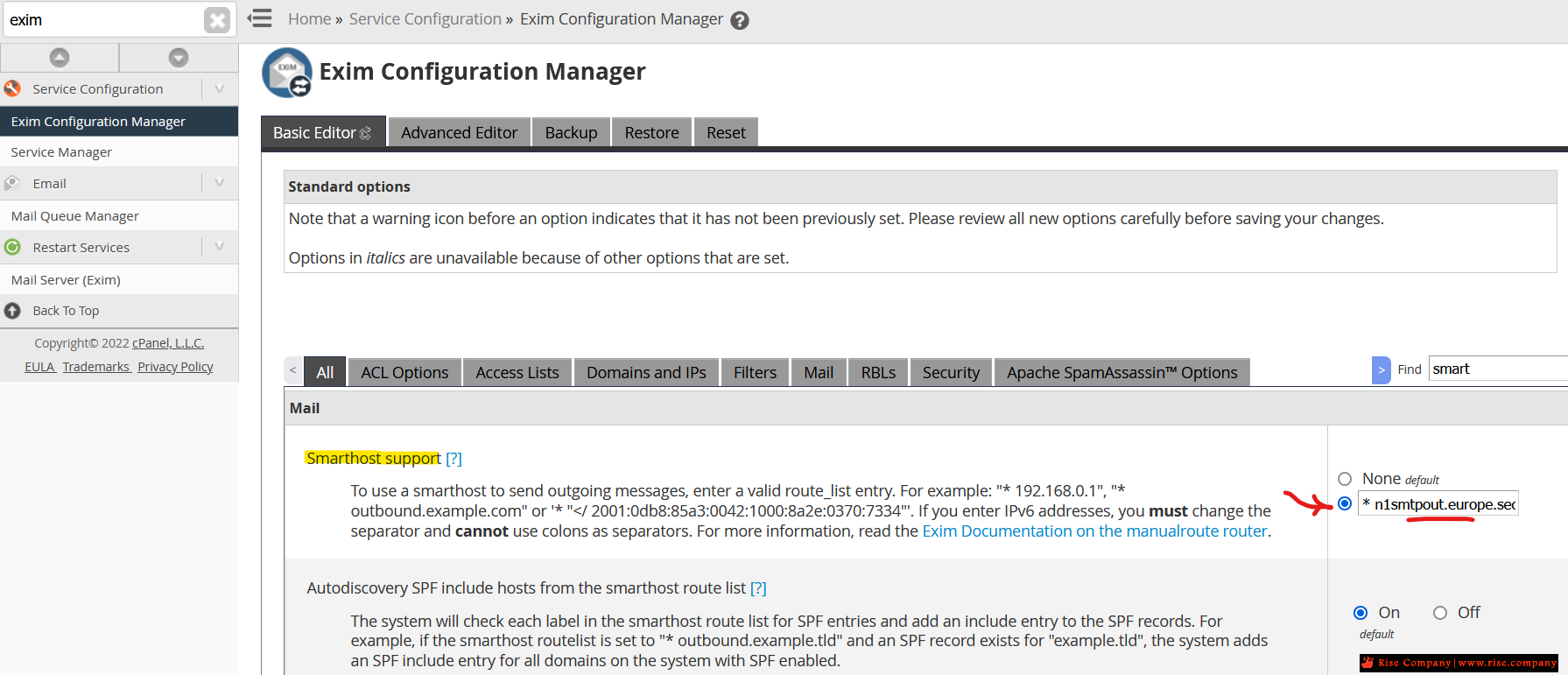Open the Trademarks link
1568x675 pixels.
pos(96,367)
